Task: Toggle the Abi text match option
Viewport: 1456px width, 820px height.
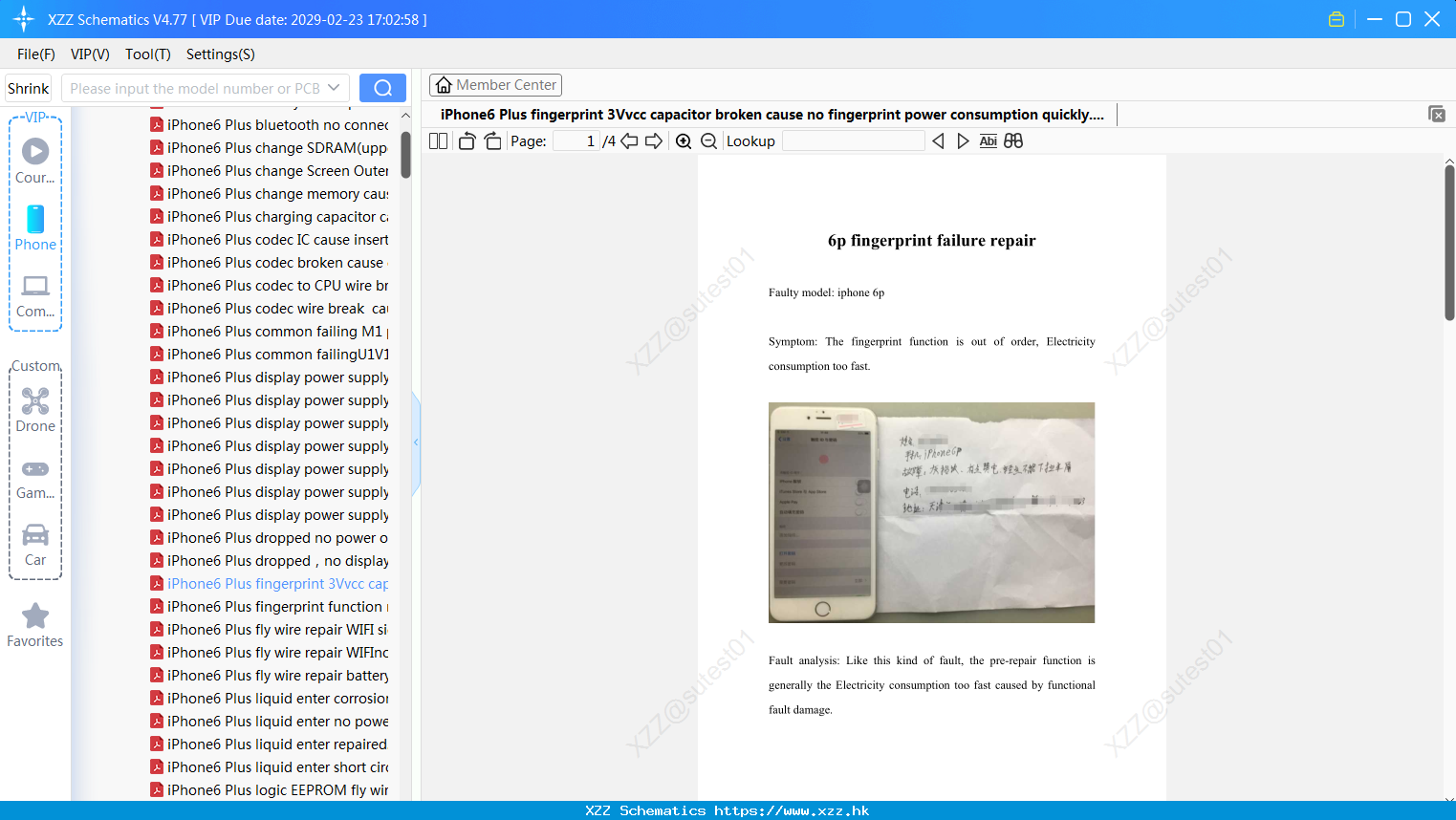Action: pos(989,140)
